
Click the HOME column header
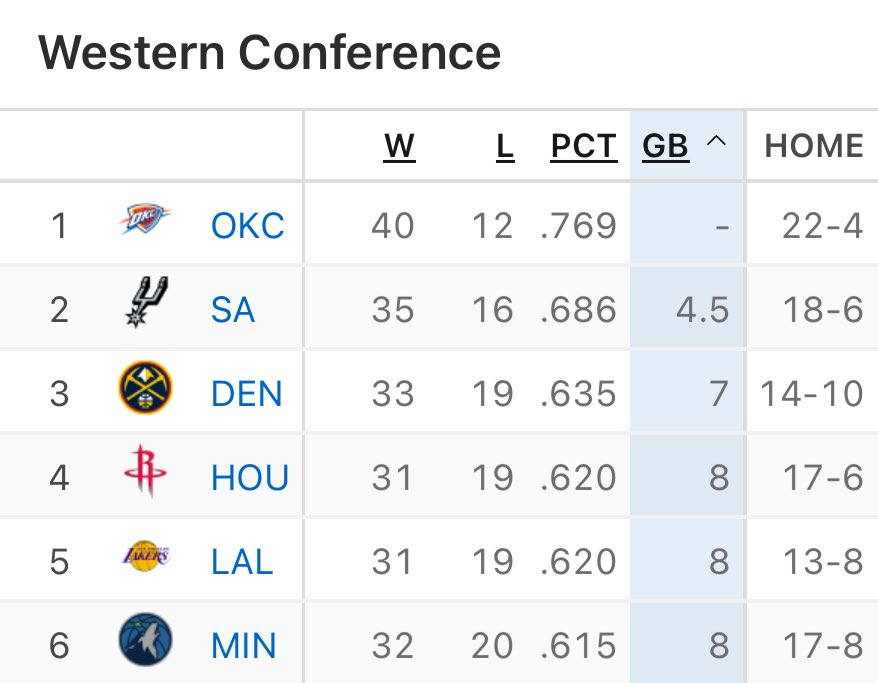(813, 146)
